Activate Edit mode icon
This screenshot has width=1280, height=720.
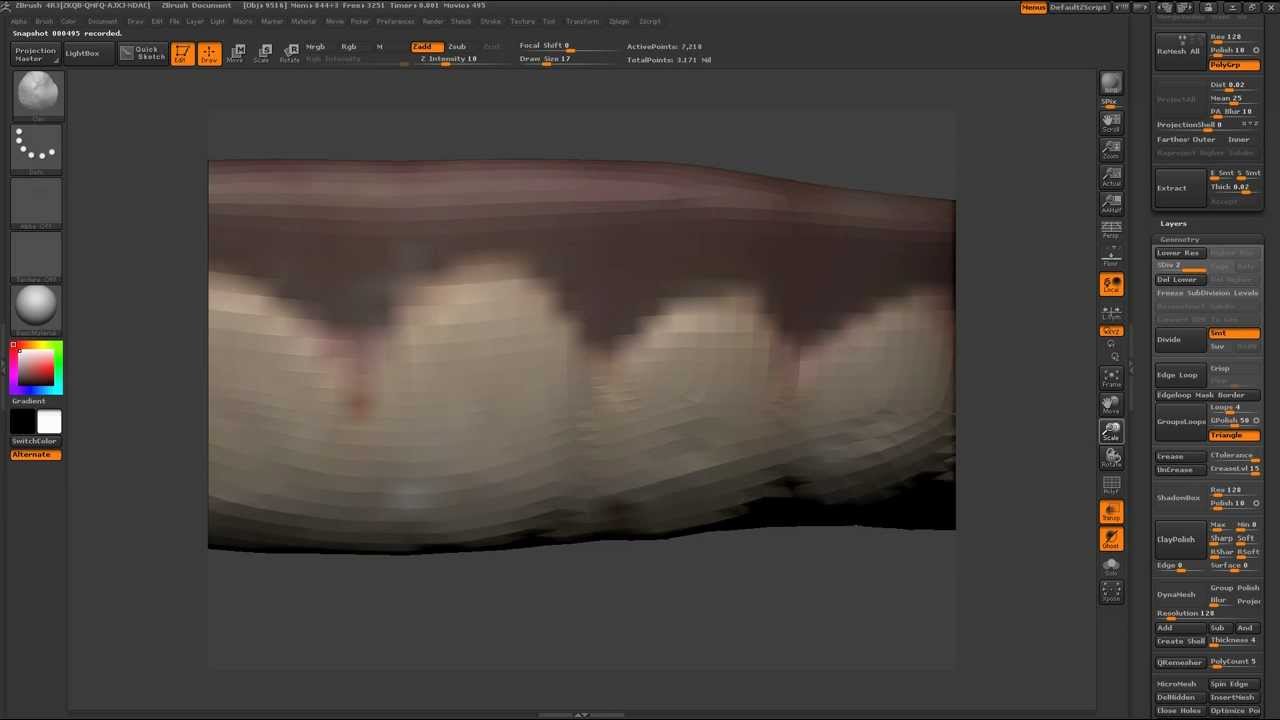[x=182, y=54]
